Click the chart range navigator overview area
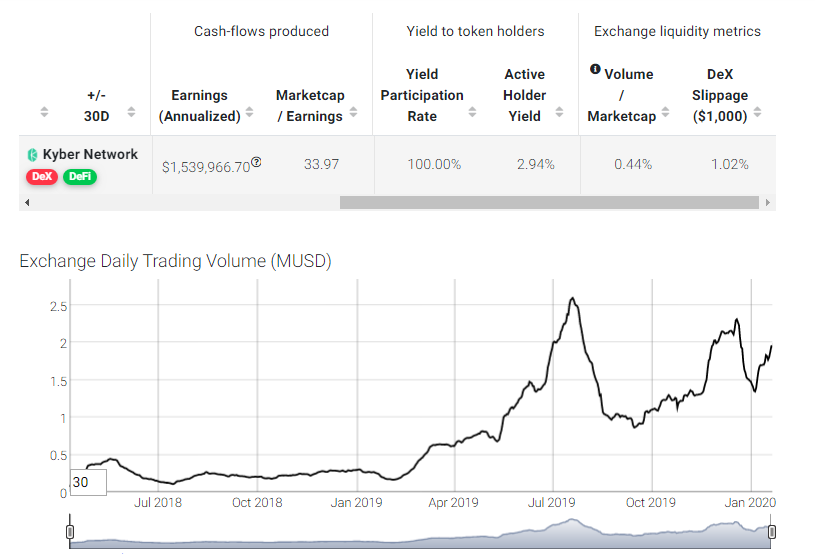Viewport: 815px width, 554px height. tap(420, 533)
